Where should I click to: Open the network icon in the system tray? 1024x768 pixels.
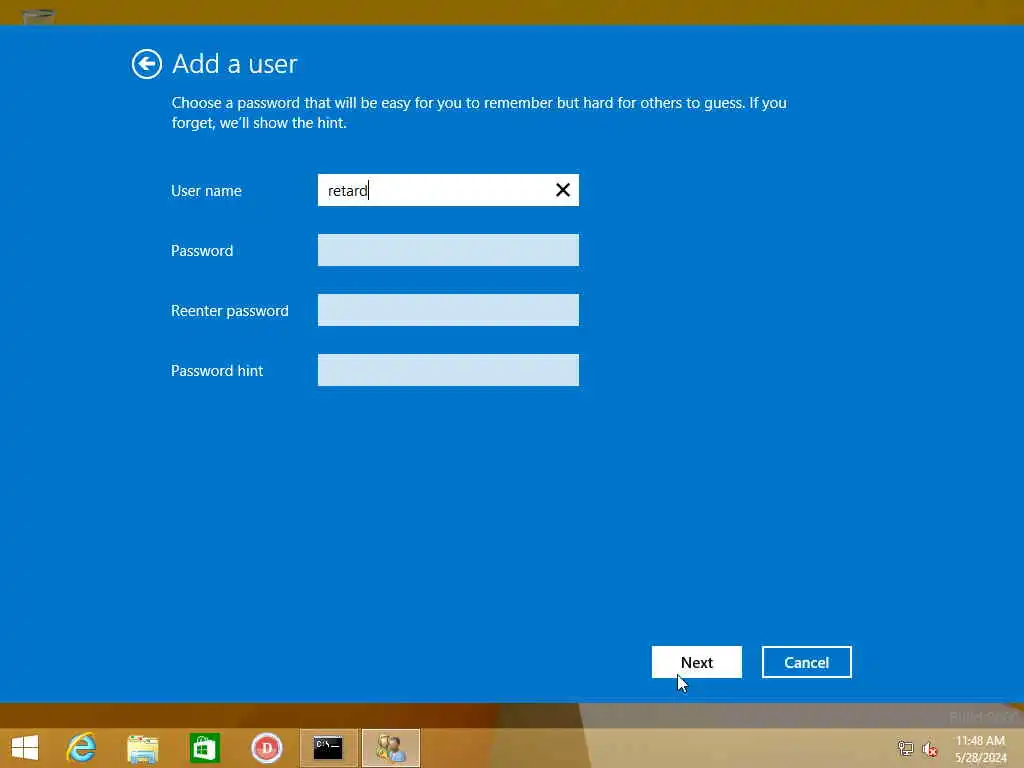point(905,748)
